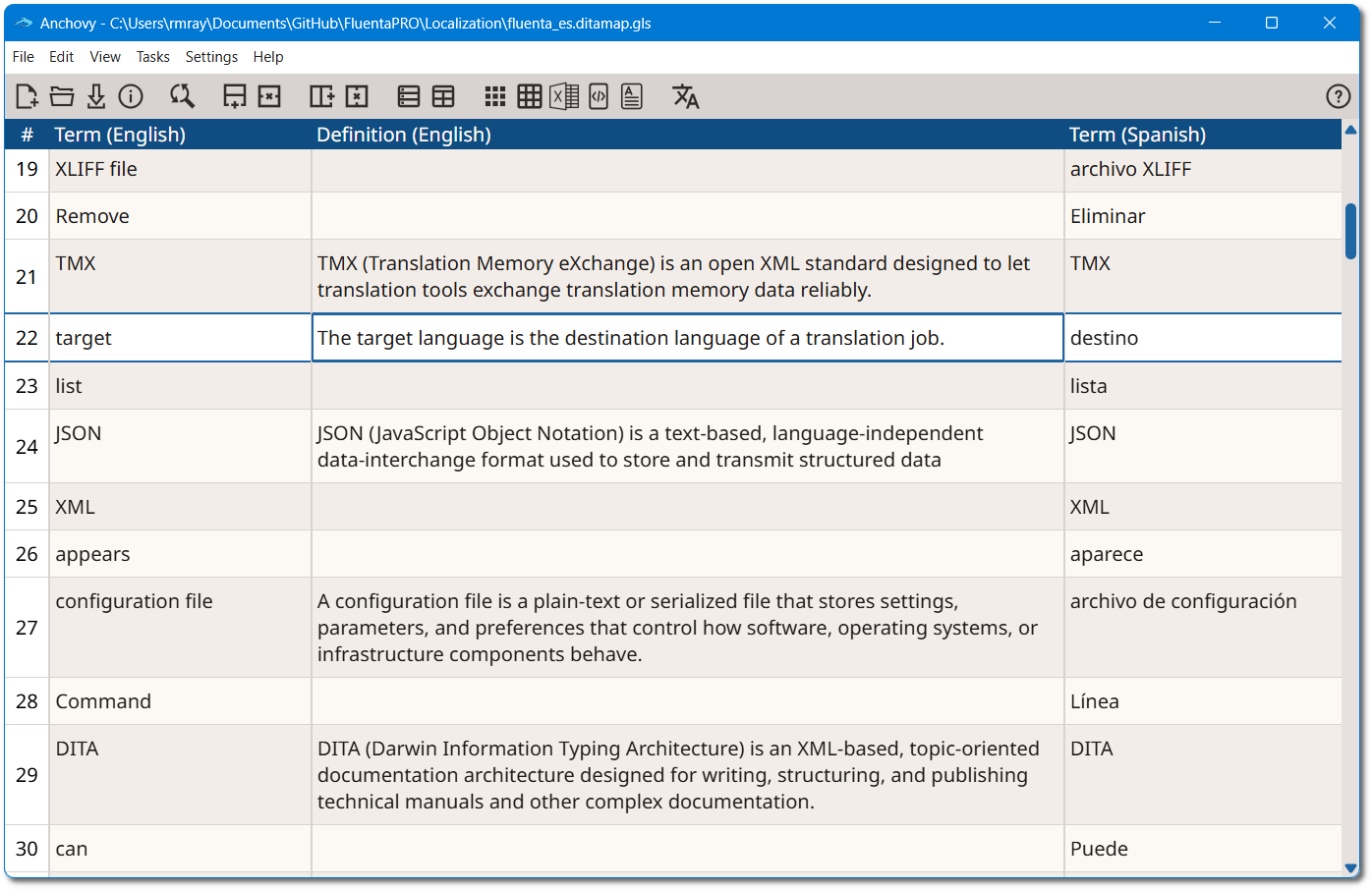The image size is (1372, 890).
Task: Select row number 27
Action: pos(28,628)
